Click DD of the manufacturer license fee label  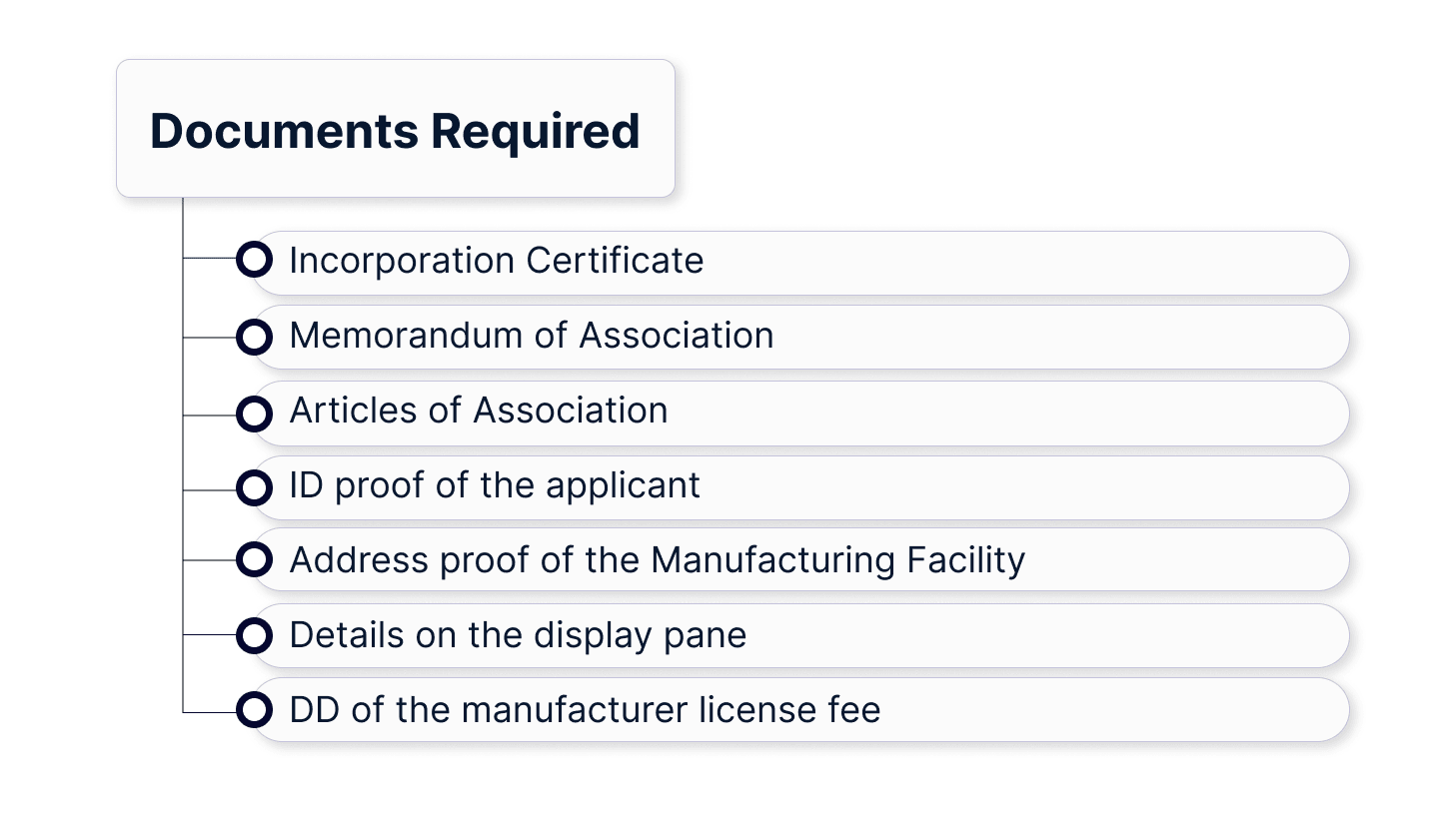coord(585,710)
